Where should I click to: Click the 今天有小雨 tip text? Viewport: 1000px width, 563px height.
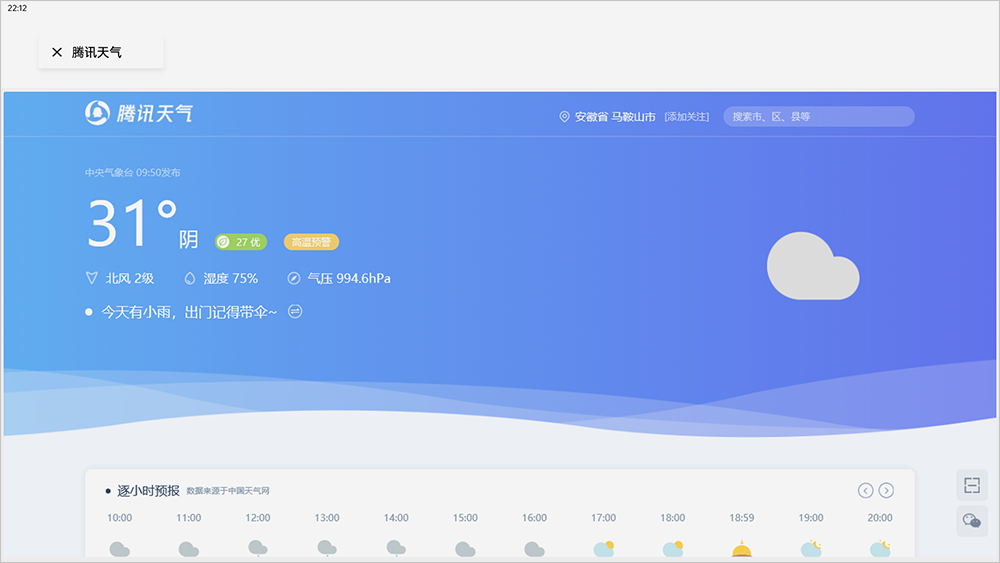click(189, 312)
